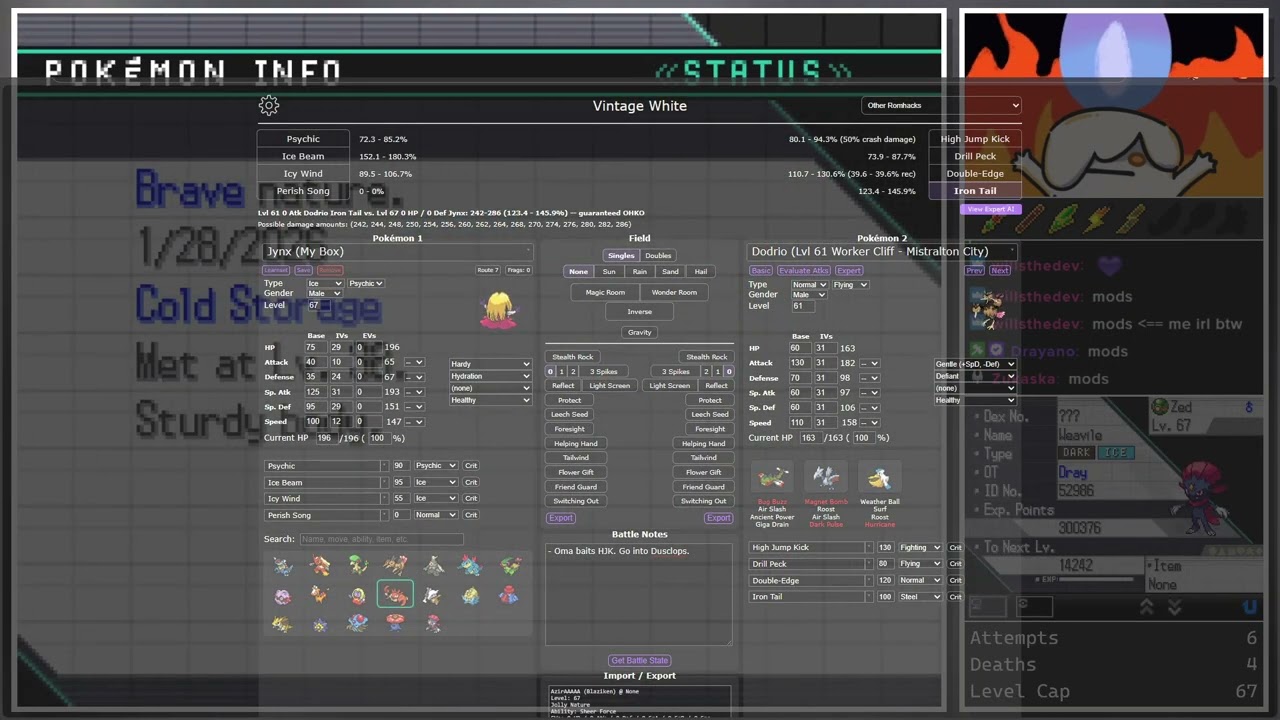This screenshot has width=1280, height=720.
Task: Change Iron Tail's Steel type dropdown
Action: pyautogui.click(x=920, y=597)
